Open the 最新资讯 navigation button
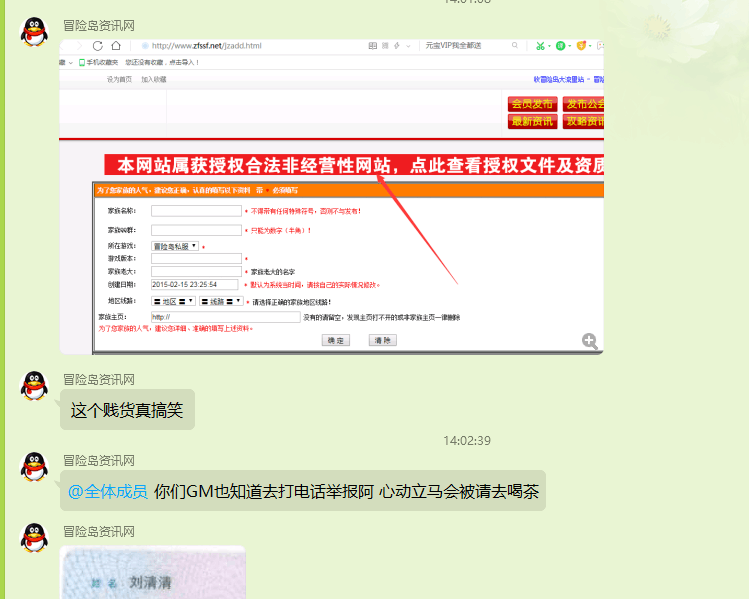749x599 pixels. click(x=532, y=122)
